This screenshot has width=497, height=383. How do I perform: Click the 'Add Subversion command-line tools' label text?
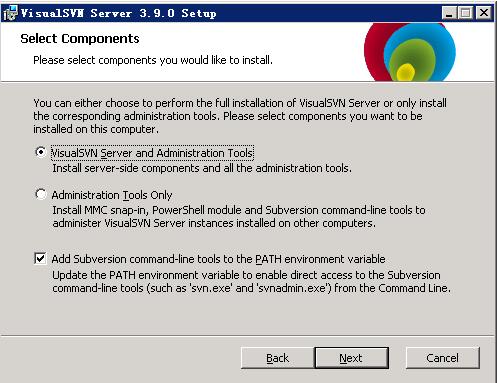click(x=218, y=259)
